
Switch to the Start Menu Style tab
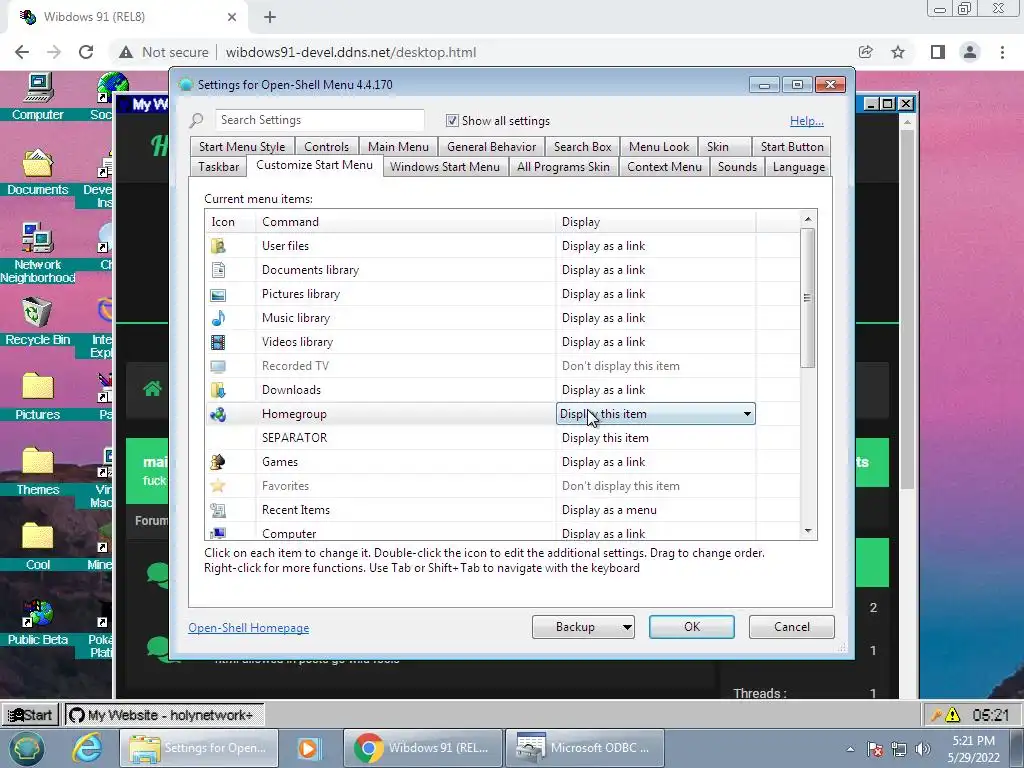(x=242, y=147)
